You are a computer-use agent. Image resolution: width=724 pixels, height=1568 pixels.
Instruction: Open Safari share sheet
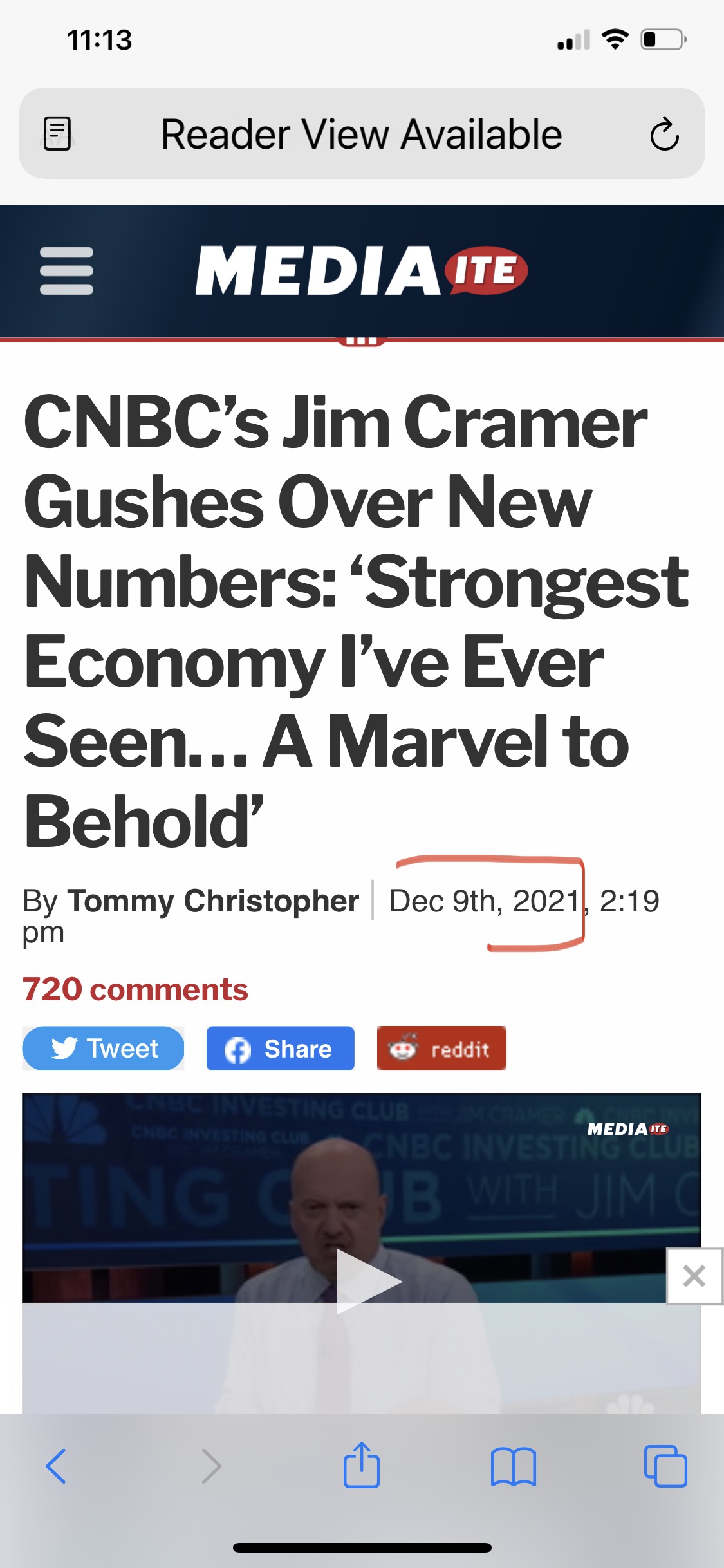362,1465
